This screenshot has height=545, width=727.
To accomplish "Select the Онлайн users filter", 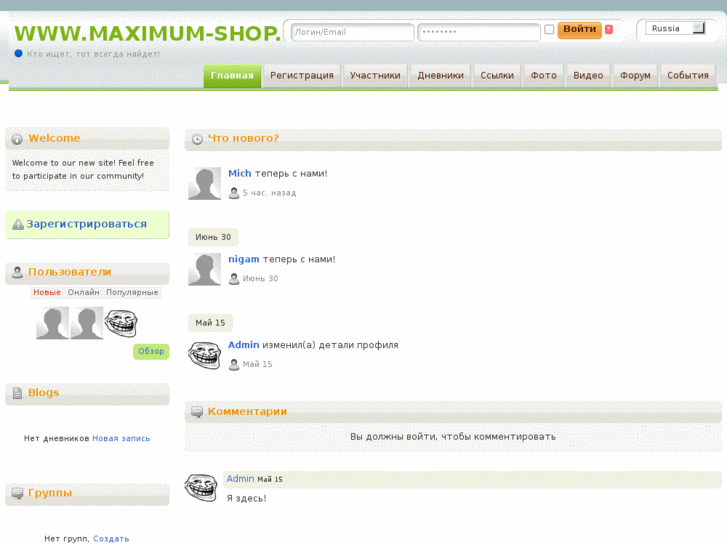I will (83, 292).
